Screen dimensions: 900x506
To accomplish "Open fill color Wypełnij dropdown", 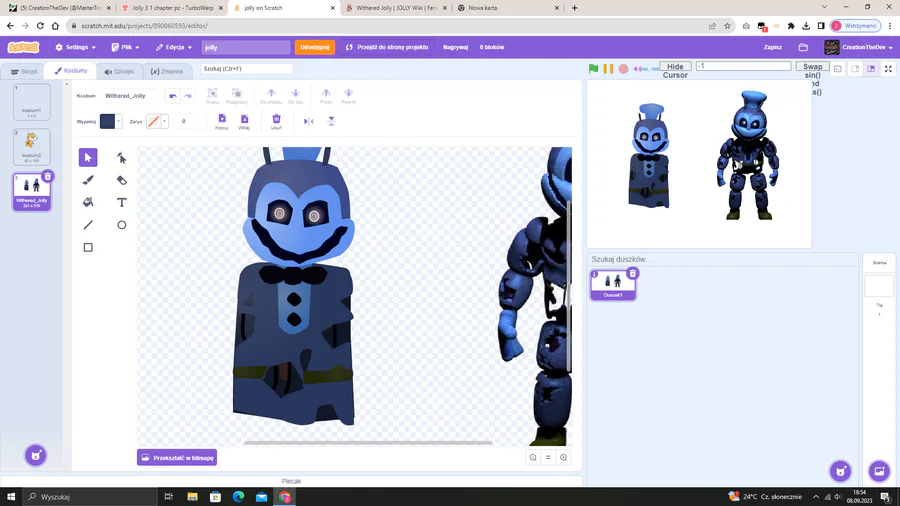I will (x=119, y=121).
